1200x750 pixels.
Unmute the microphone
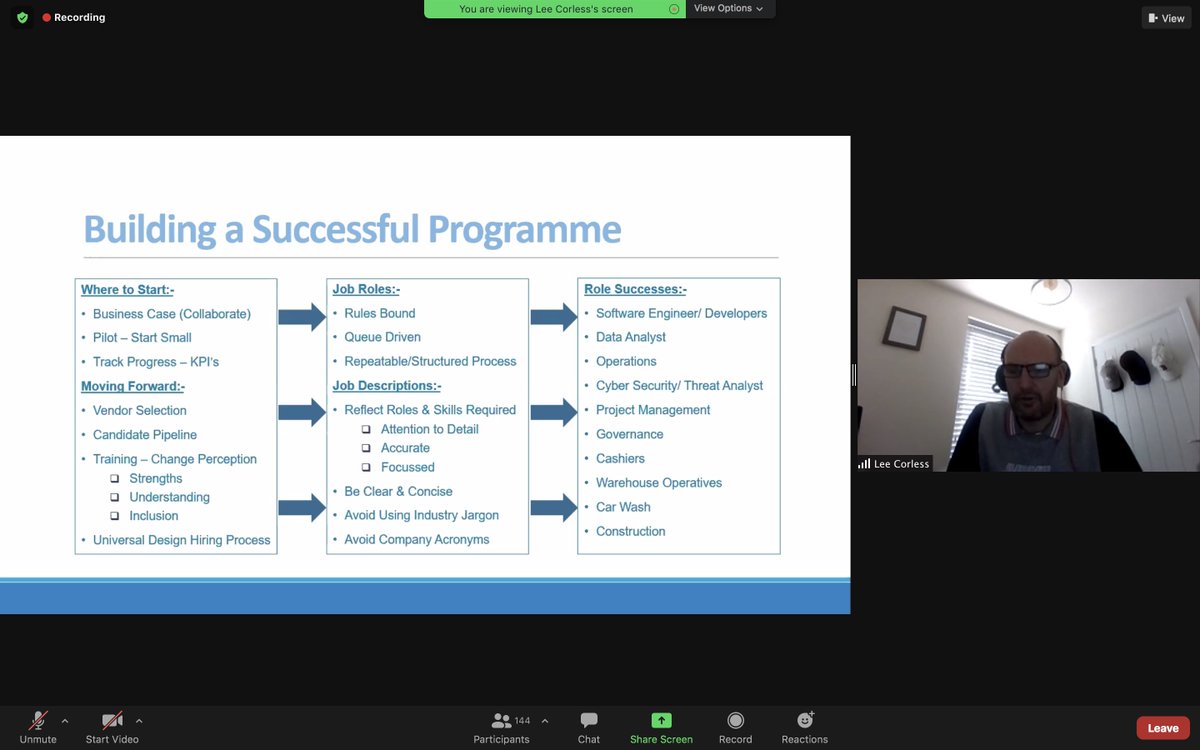pyautogui.click(x=38, y=727)
